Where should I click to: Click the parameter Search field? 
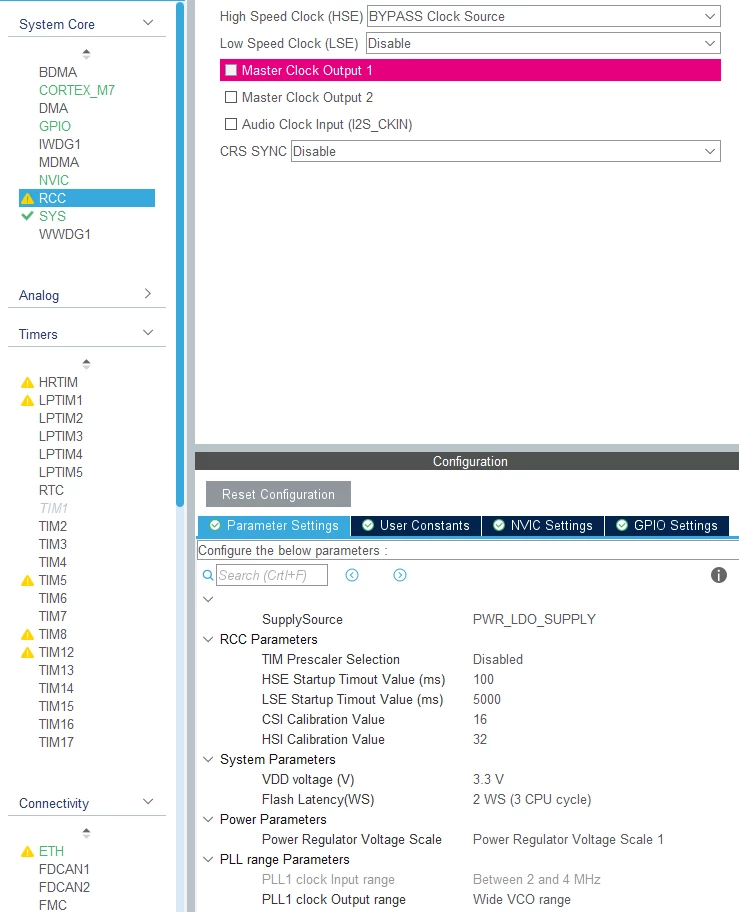click(272, 575)
